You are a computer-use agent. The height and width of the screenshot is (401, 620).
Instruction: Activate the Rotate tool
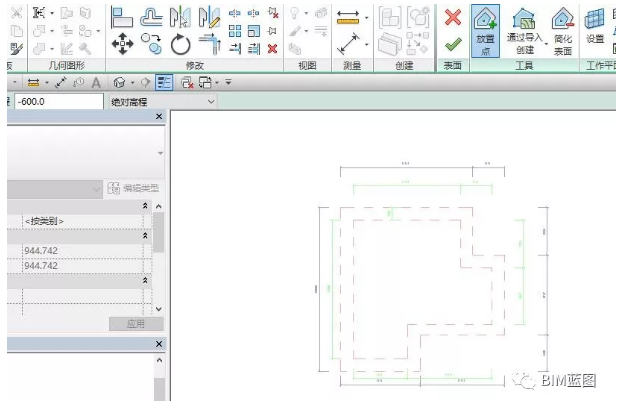(180, 44)
